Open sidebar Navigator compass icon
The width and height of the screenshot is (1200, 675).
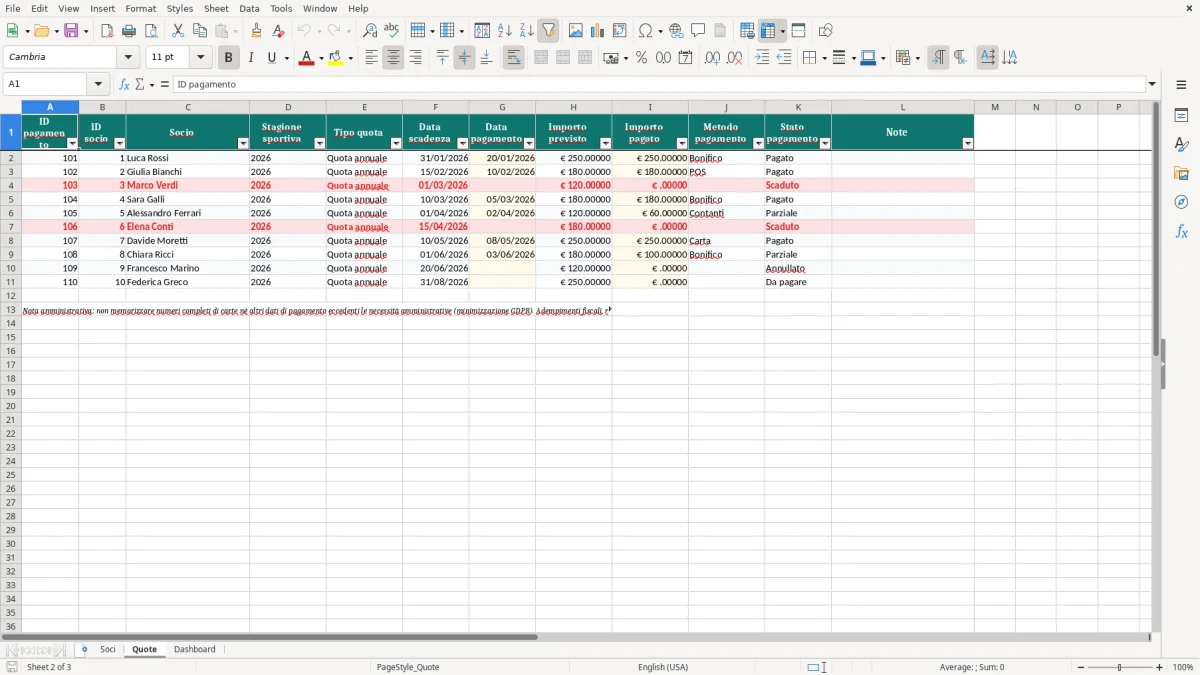1181,202
